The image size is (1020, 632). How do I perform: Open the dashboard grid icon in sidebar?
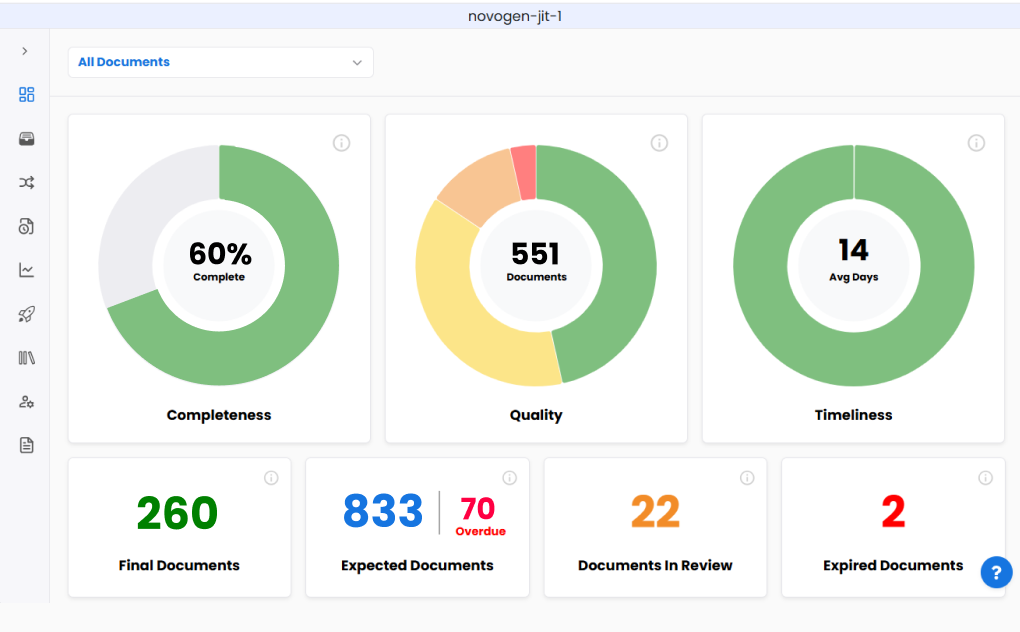pos(27,95)
